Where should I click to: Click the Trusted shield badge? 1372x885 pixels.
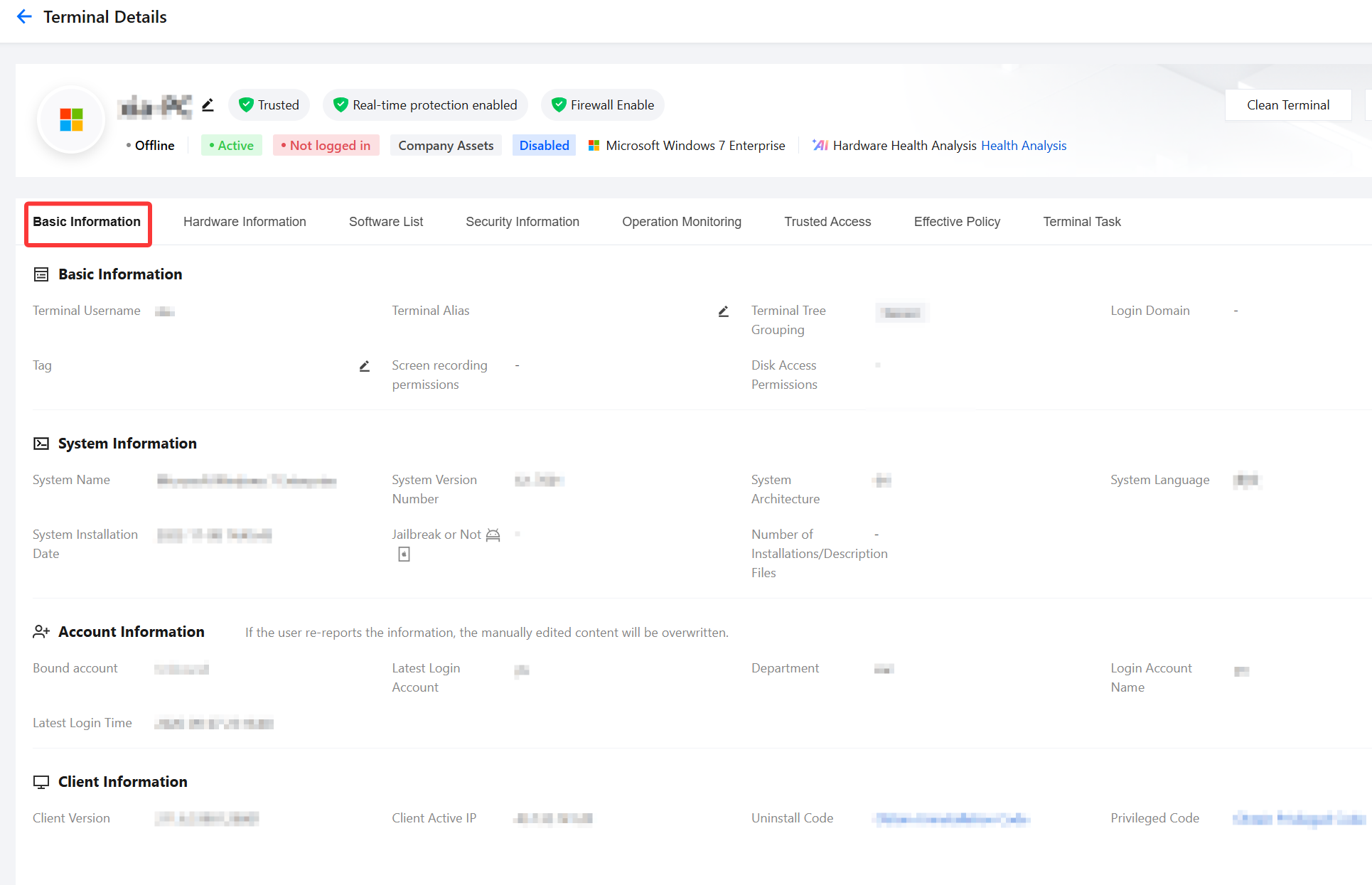click(269, 105)
